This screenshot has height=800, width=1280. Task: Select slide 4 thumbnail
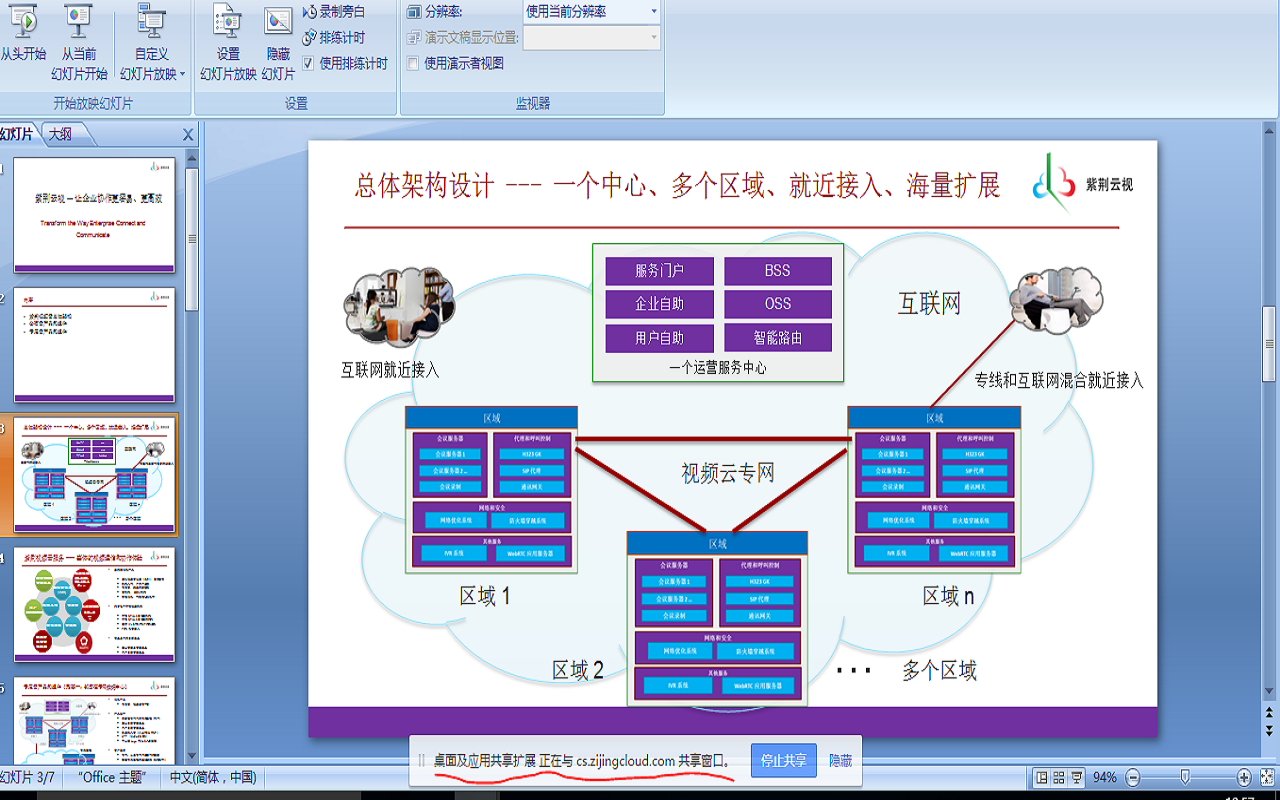(94, 605)
